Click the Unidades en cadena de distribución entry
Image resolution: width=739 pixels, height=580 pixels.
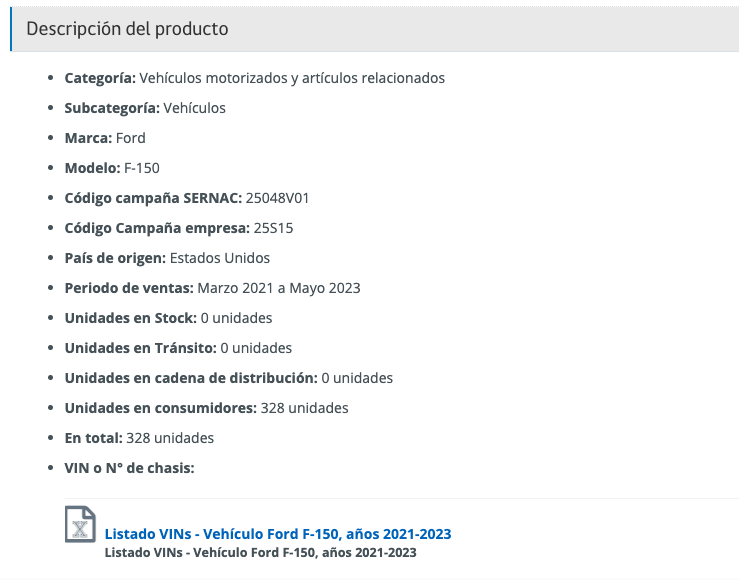click(x=229, y=378)
